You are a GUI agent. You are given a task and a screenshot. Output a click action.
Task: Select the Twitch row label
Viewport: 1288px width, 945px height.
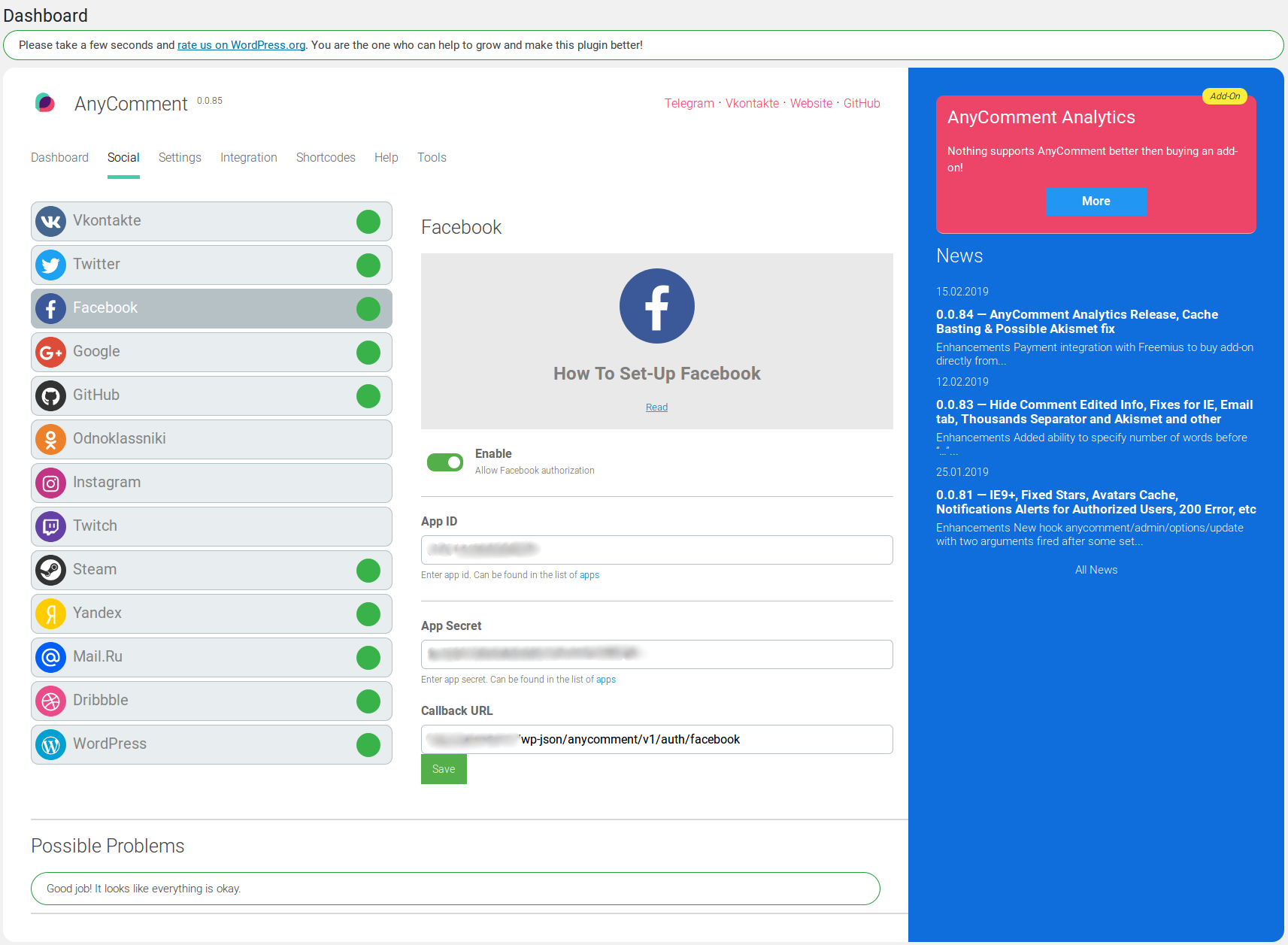(95, 526)
